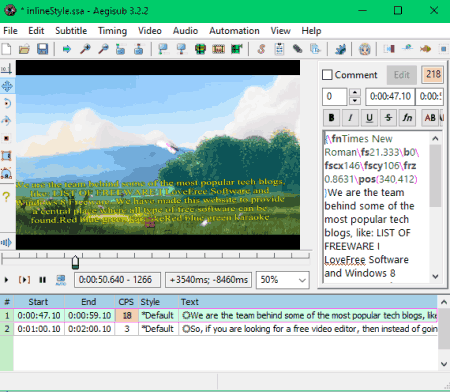Screen dimensions: 450x392
Task: Click the edit box scrollbar thumb
Action: [435, 176]
